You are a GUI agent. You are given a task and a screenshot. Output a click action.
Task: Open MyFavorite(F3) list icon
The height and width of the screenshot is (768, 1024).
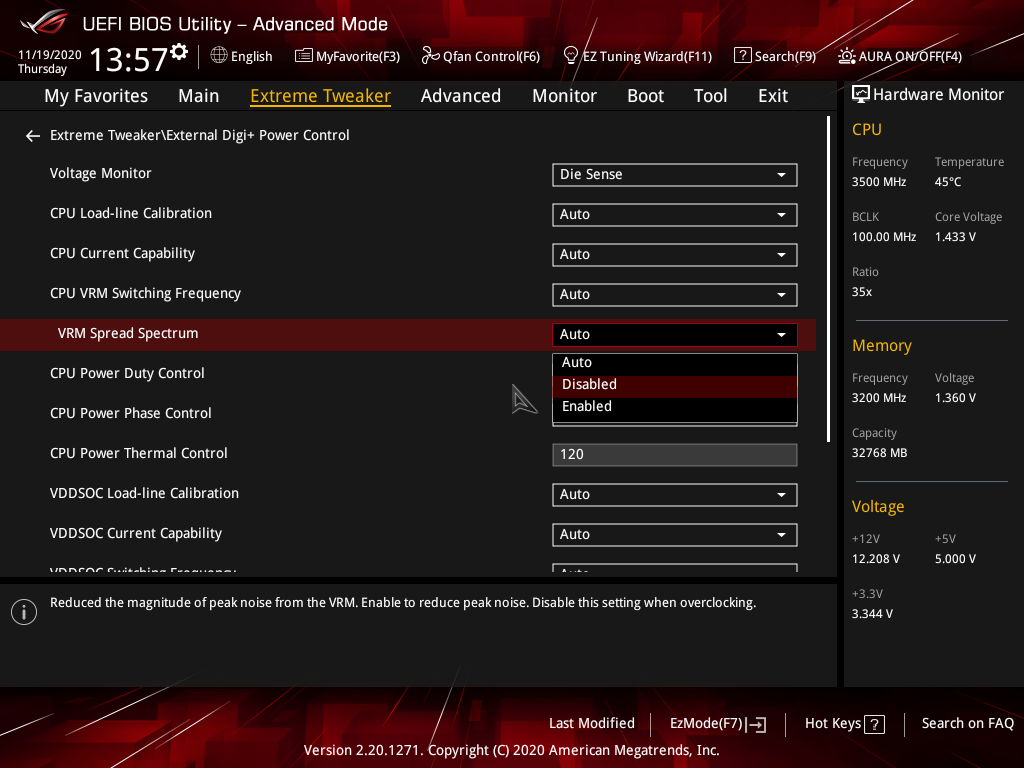pos(304,56)
